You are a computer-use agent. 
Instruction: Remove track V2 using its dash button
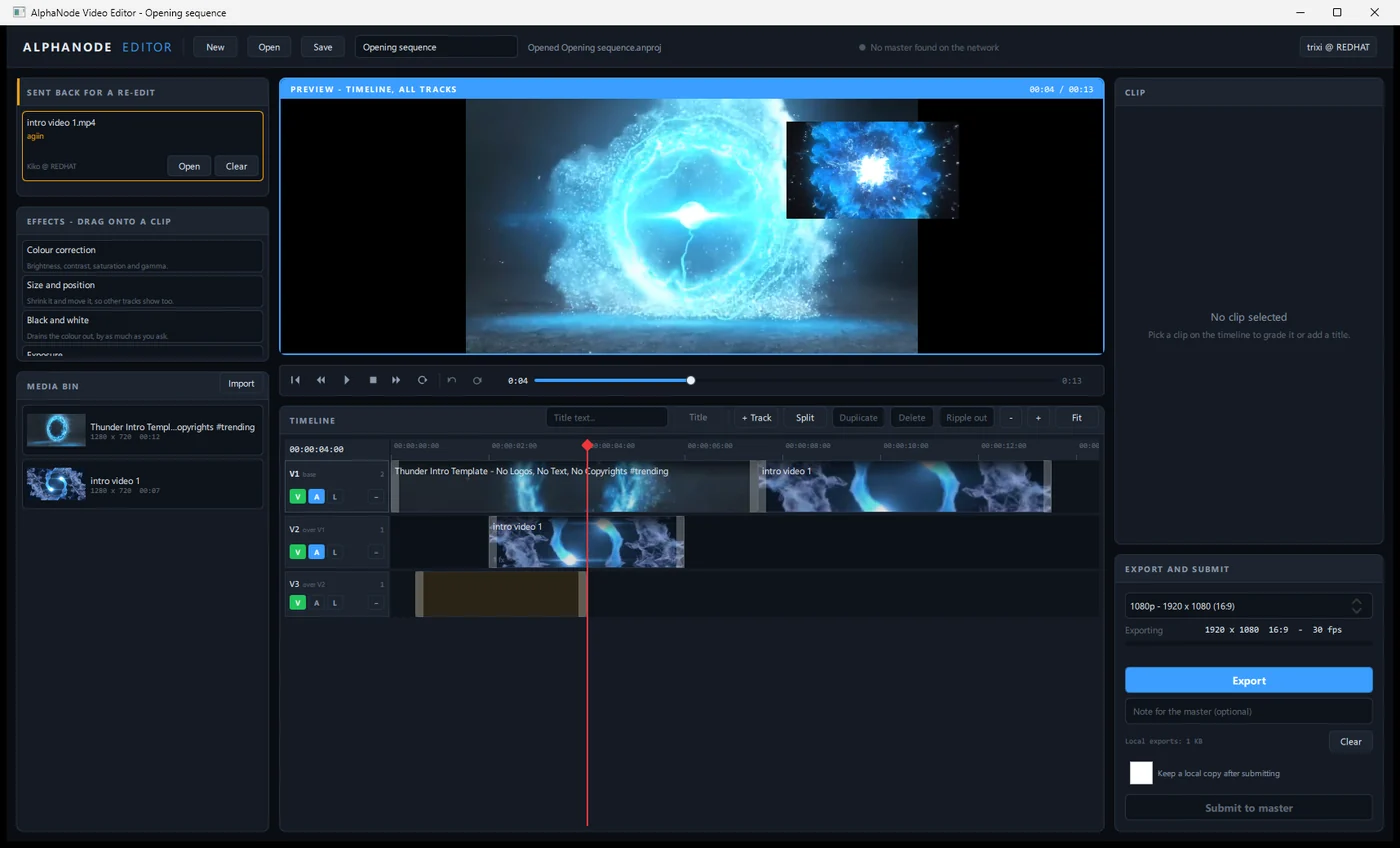[375, 552]
